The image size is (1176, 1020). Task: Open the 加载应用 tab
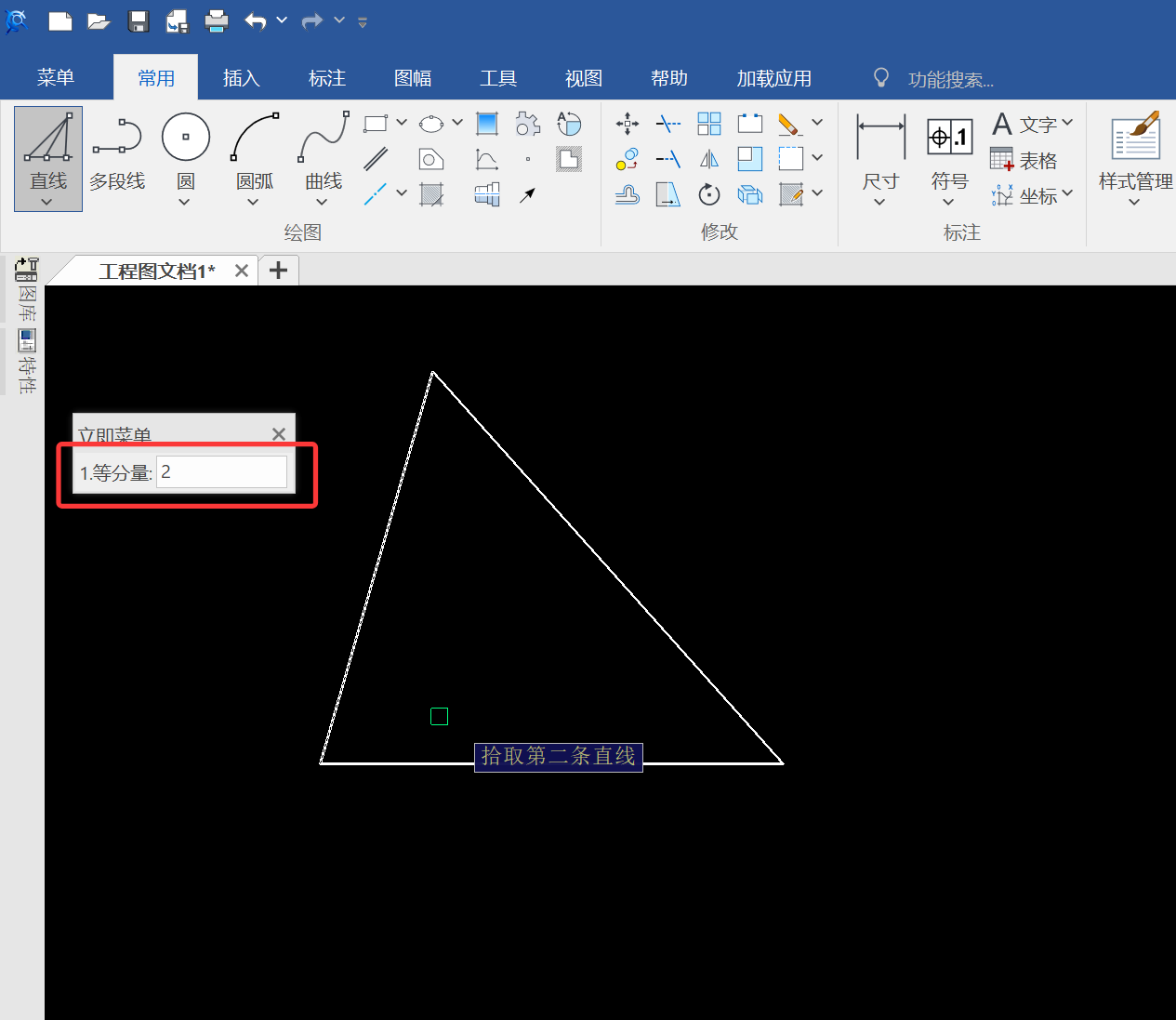coord(774,78)
